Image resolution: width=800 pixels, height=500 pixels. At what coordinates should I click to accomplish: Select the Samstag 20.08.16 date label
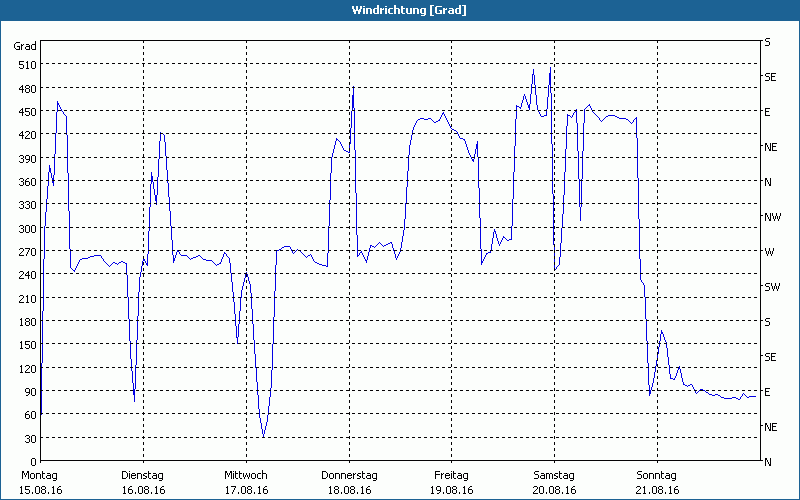pos(553,482)
